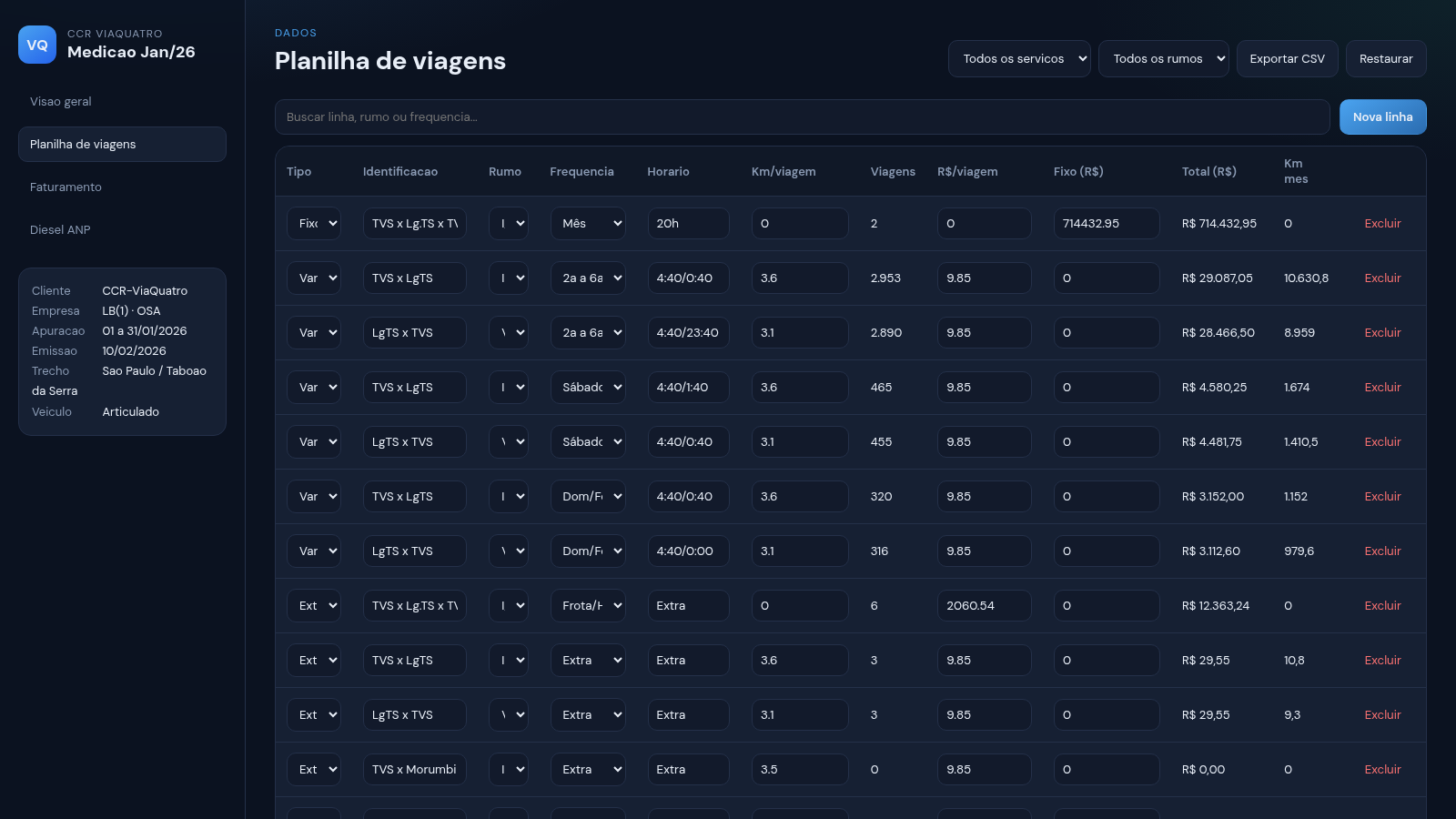Click the Veiculo value Articulado

coord(130,411)
